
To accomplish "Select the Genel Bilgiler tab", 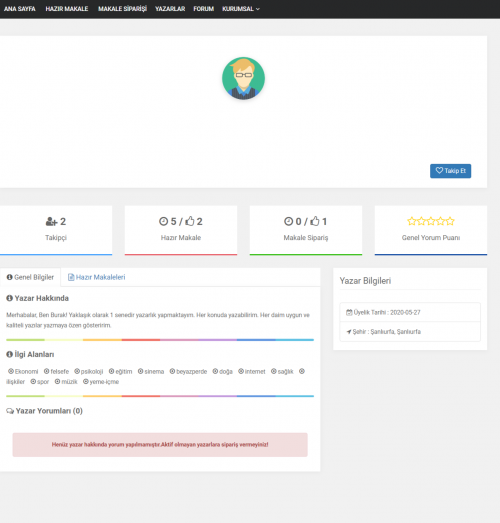I will coord(30,277).
